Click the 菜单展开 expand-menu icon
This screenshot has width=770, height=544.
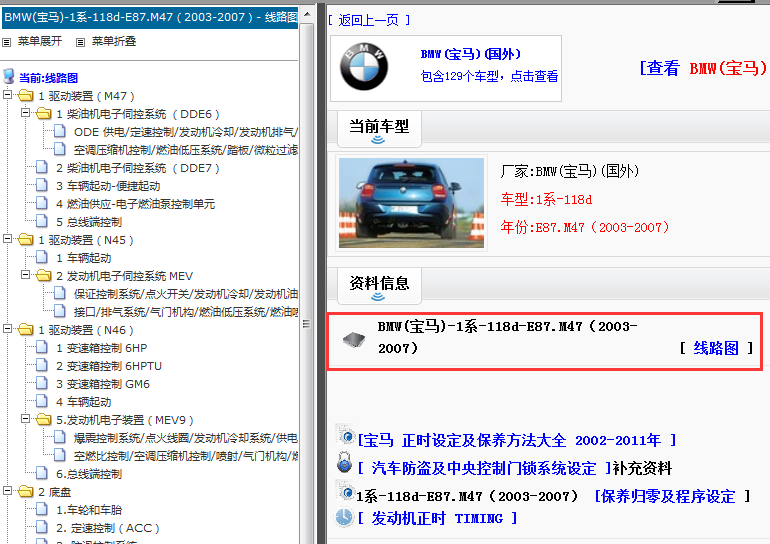(x=6, y=42)
